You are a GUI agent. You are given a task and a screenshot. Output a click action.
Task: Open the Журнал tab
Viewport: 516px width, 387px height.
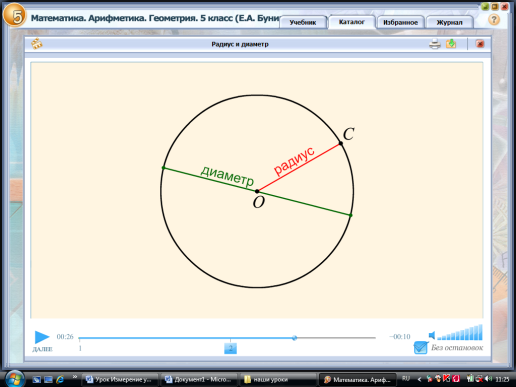(x=449, y=22)
